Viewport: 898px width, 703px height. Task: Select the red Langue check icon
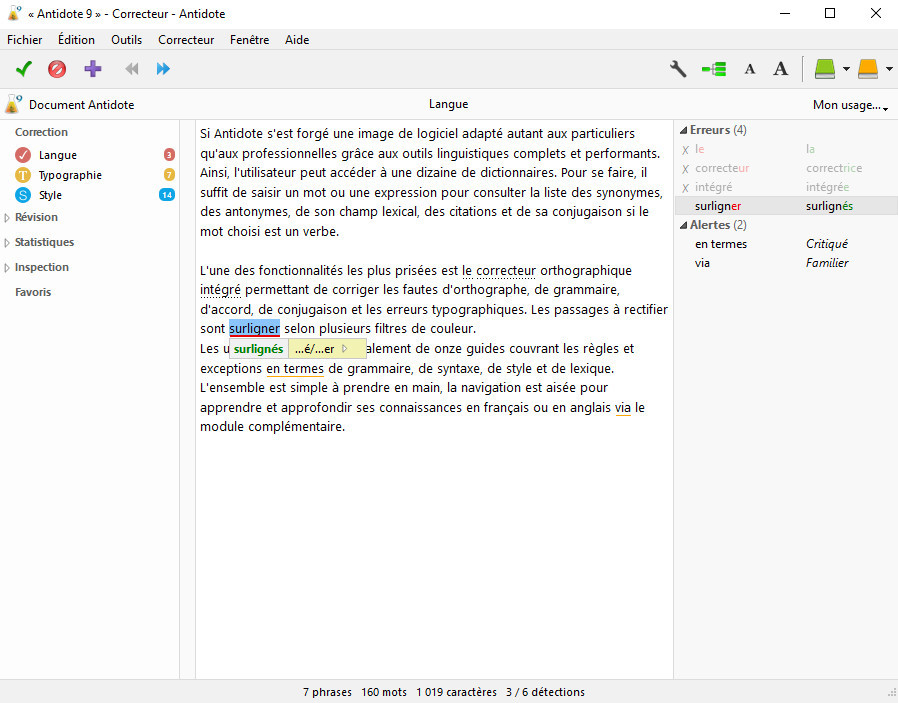pyautogui.click(x=23, y=155)
